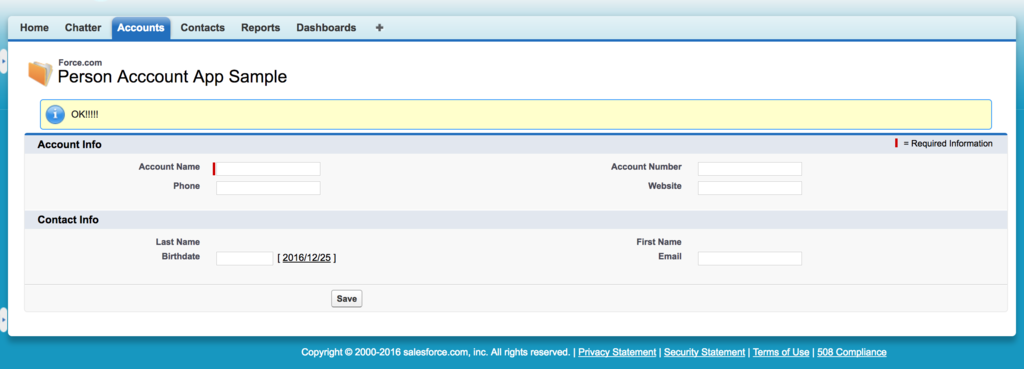1024x369 pixels.
Task: Click the salesforce.com copyright text
Action: [435, 352]
